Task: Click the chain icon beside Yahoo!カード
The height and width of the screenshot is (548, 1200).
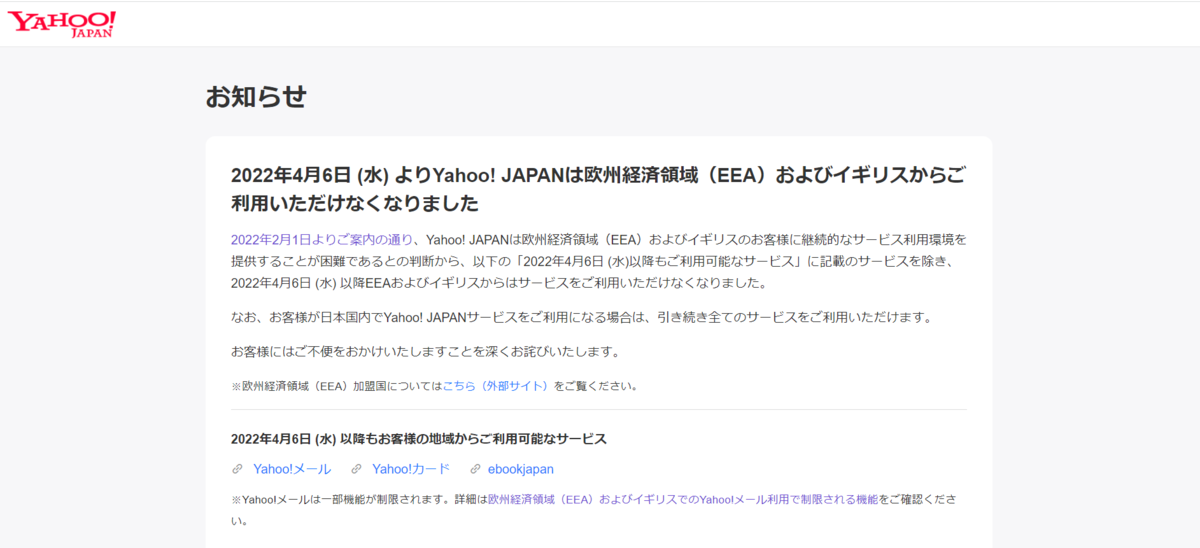Action: tap(356, 469)
